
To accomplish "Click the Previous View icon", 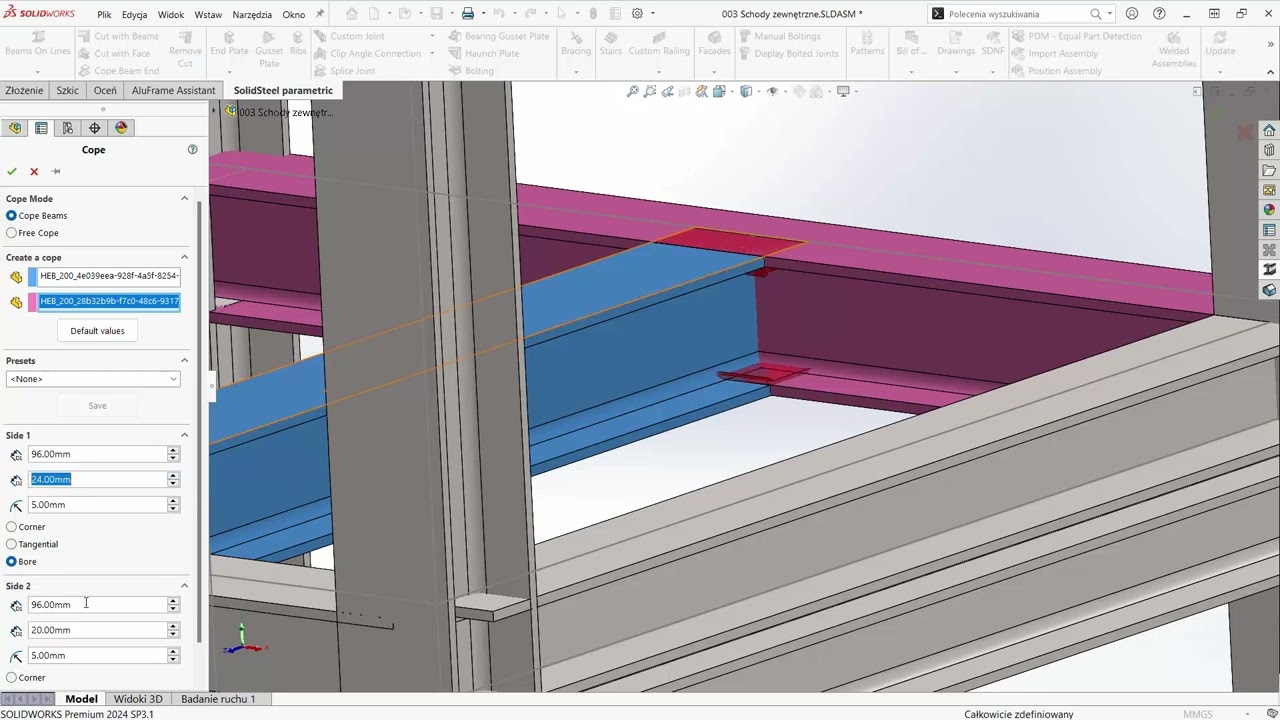I will tap(668, 92).
